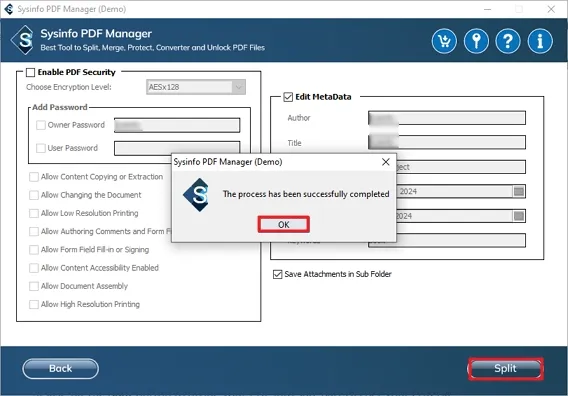Click the Back button
The image size is (568, 396).
60,369
